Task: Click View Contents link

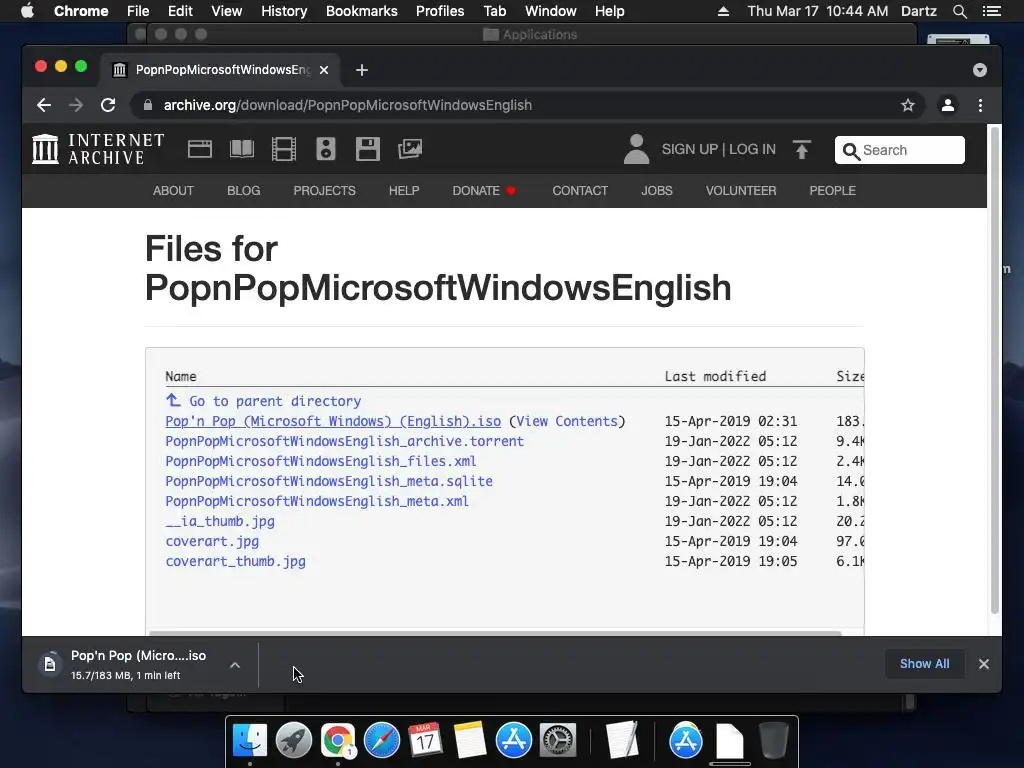Action: click(567, 421)
